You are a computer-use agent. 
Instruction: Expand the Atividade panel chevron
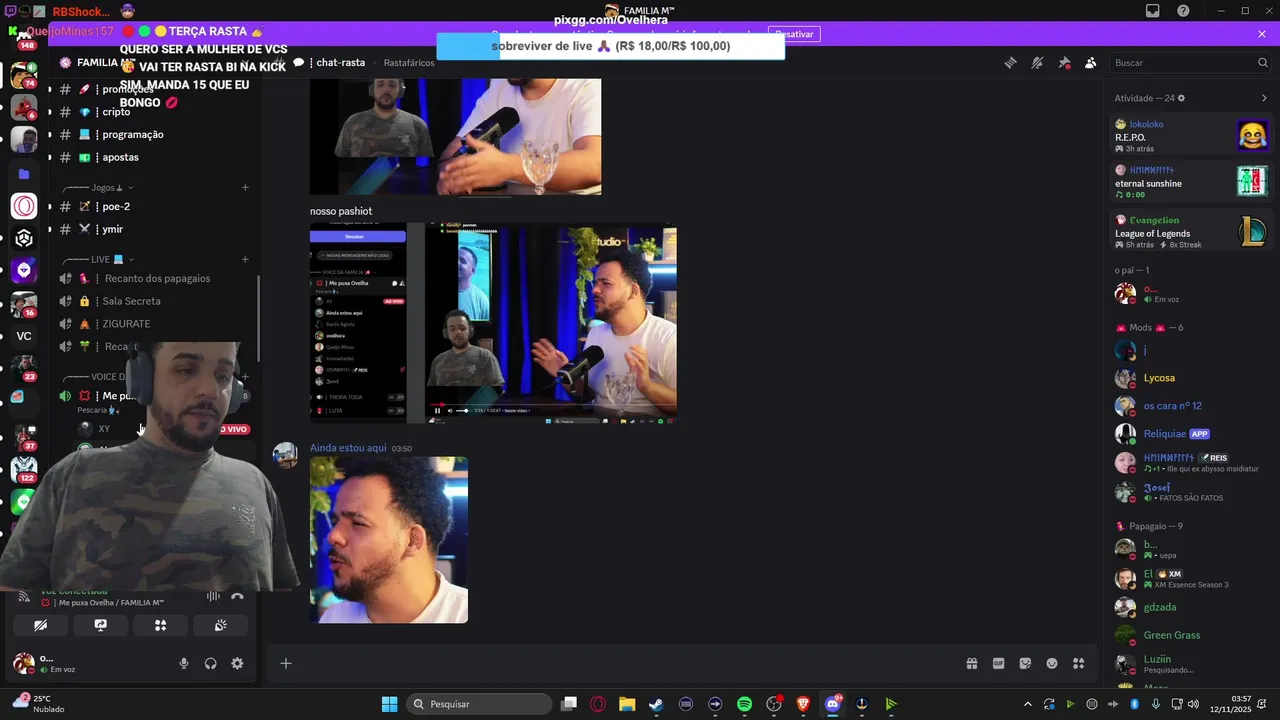point(1264,98)
